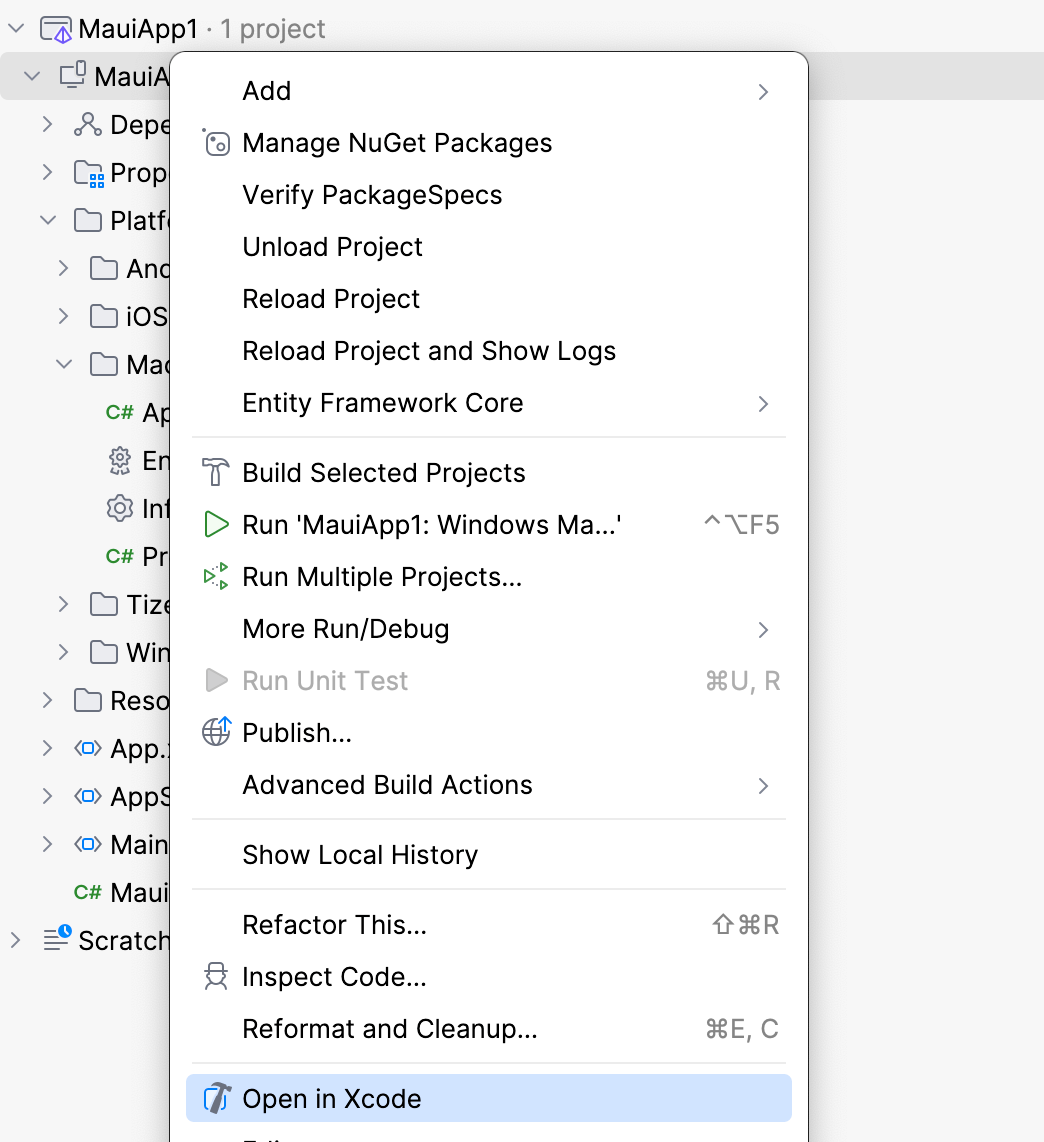Click Reformat and Cleanup
Viewport: 1044px width, 1142px height.
pos(390,1028)
